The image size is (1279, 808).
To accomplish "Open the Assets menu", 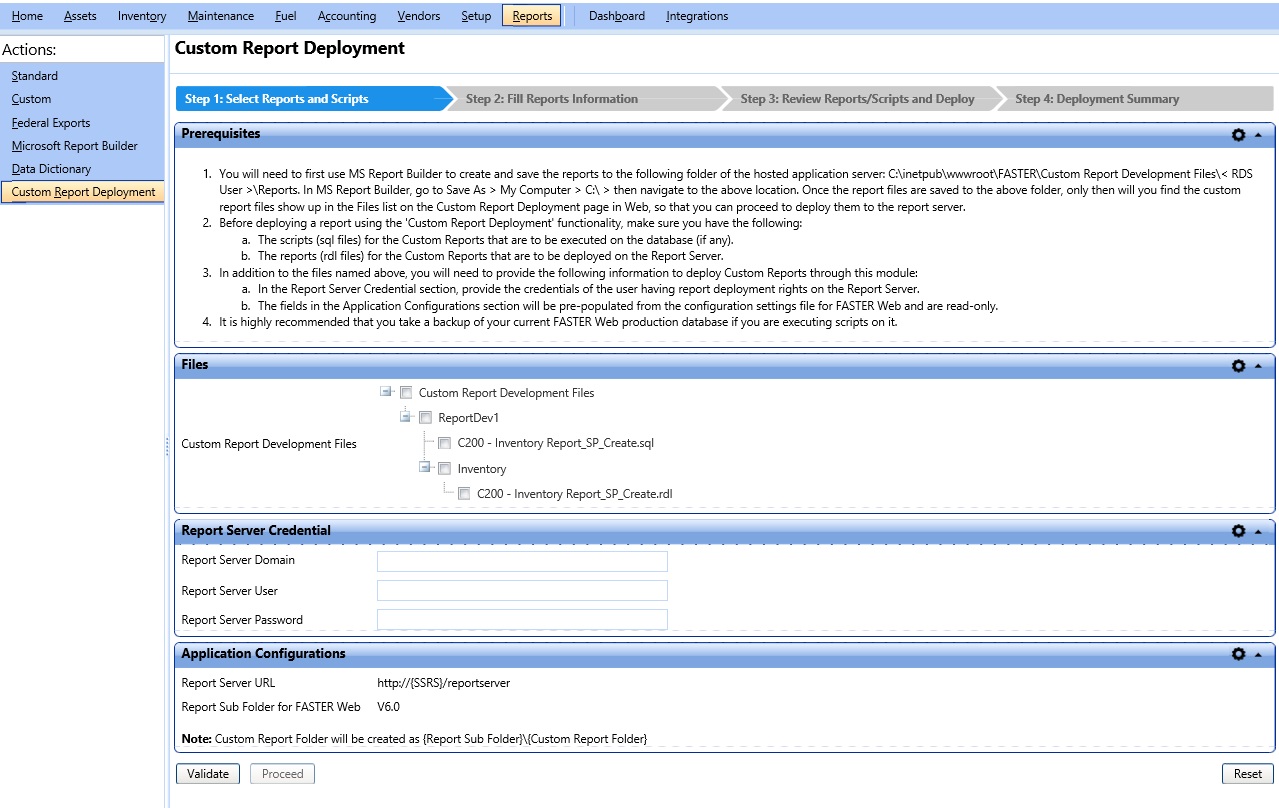I will 80,16.
